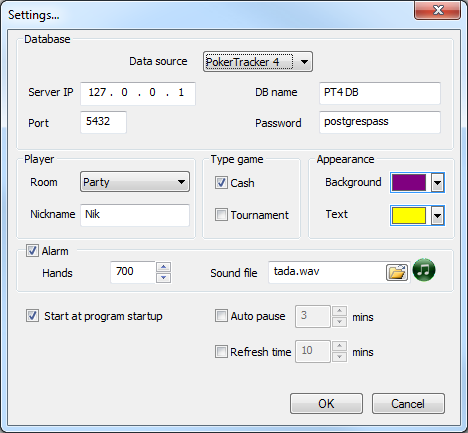
Task: Toggle the Alarm checkbox
Action: [32, 250]
